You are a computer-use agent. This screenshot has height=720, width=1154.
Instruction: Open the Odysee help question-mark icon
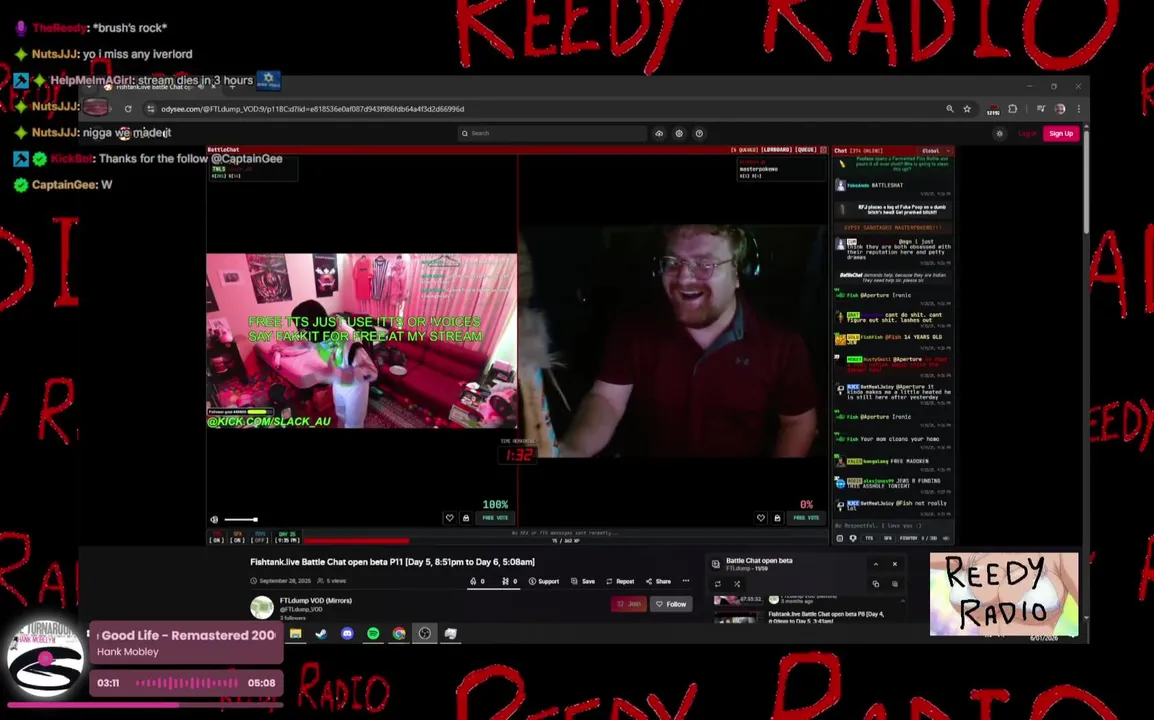[x=699, y=133]
